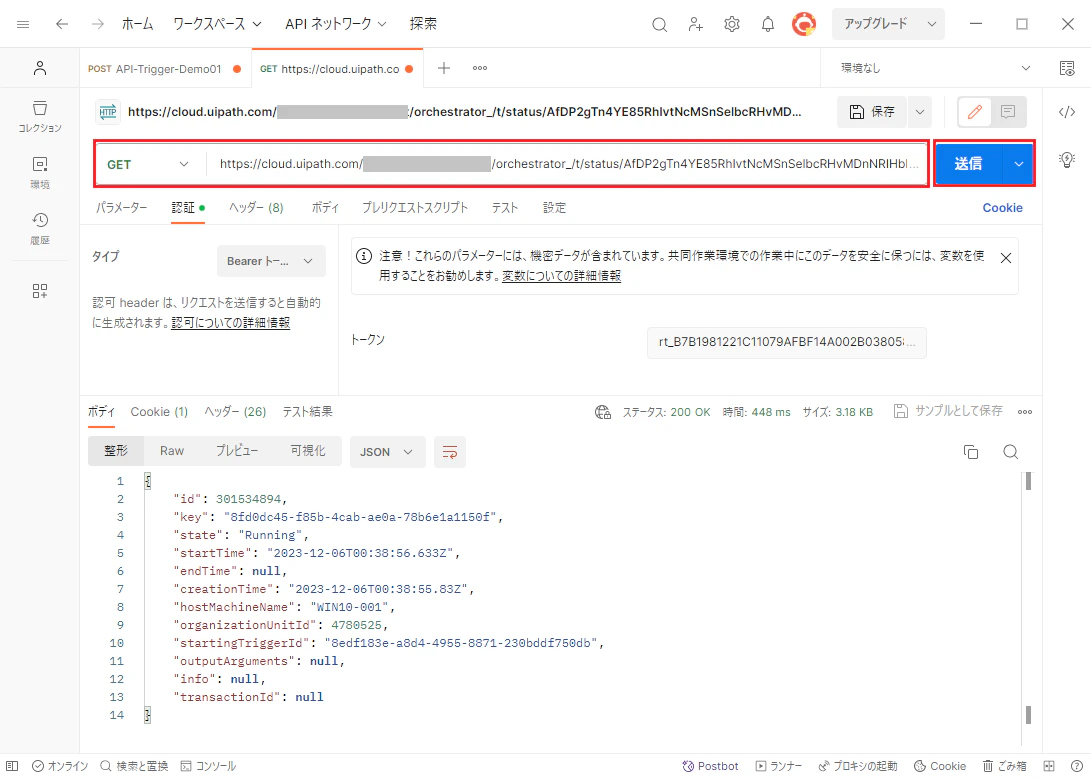Image resolution: width=1091 pixels, height=778 pixels.
Task: Open the send options dropdown arrow
Action: [1018, 164]
